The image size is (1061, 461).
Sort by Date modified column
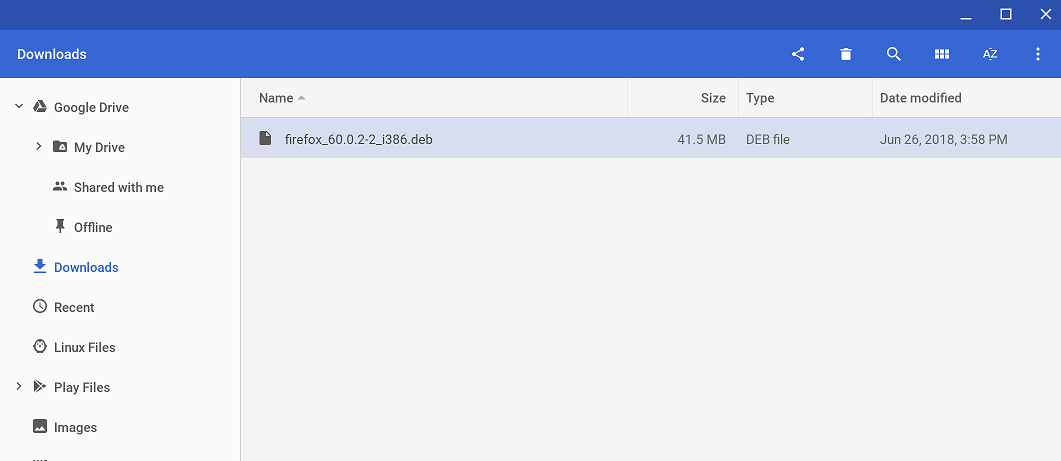(920, 98)
